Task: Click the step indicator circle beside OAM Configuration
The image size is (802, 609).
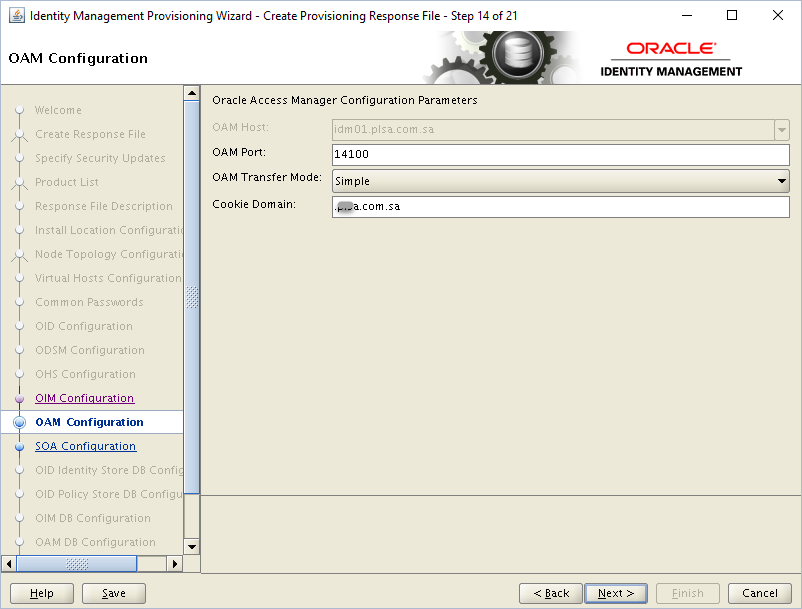Action: tap(21, 422)
